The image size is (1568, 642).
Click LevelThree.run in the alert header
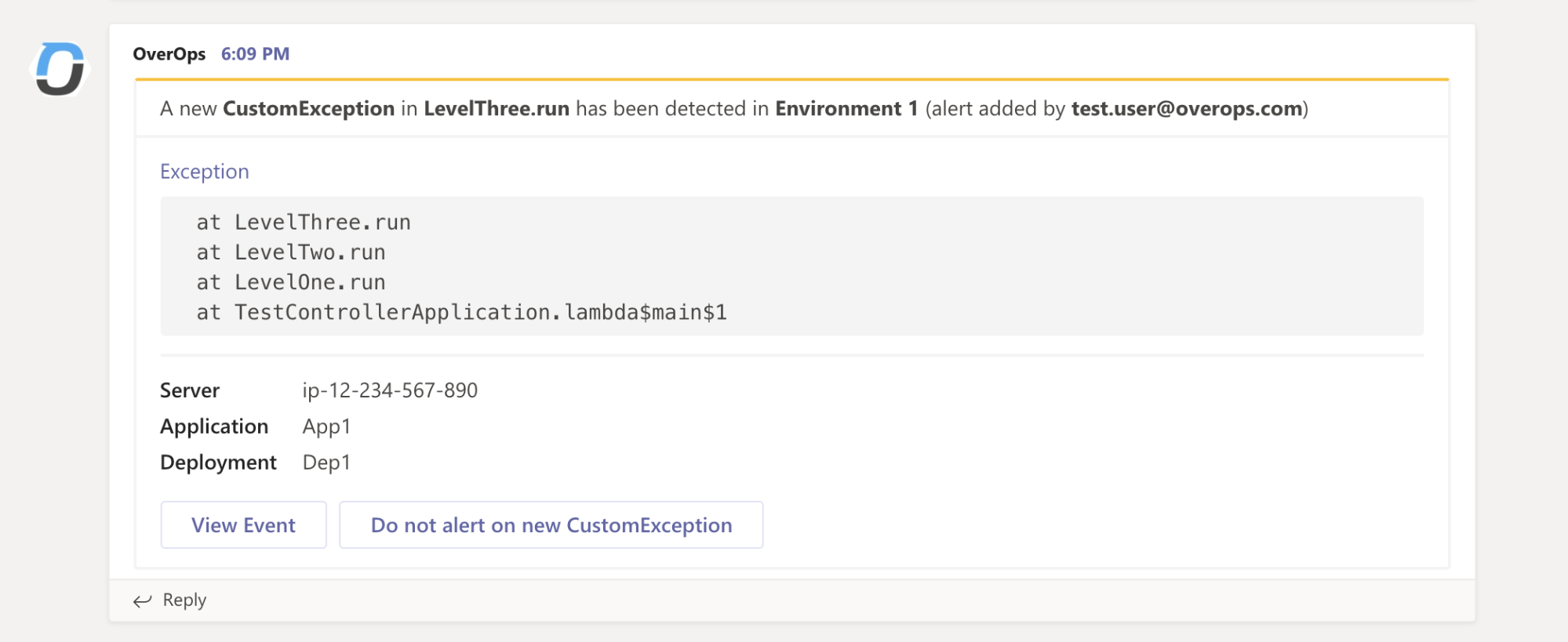point(497,109)
